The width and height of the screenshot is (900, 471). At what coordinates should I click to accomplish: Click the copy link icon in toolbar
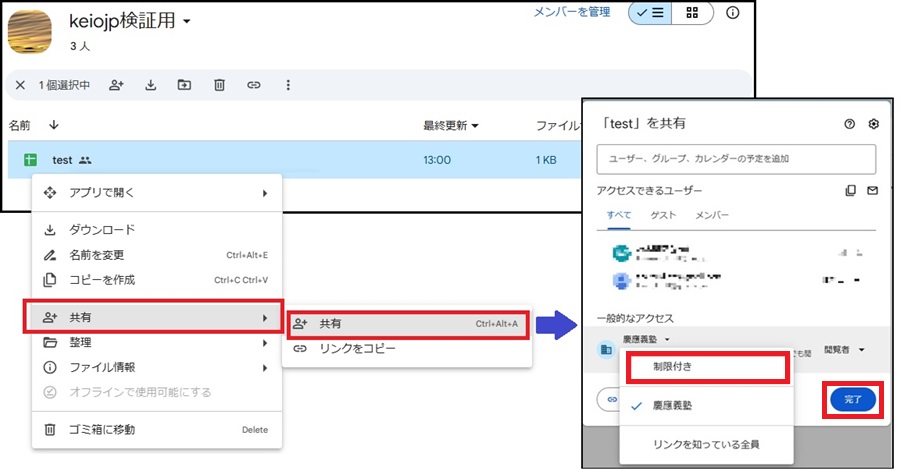[x=253, y=85]
